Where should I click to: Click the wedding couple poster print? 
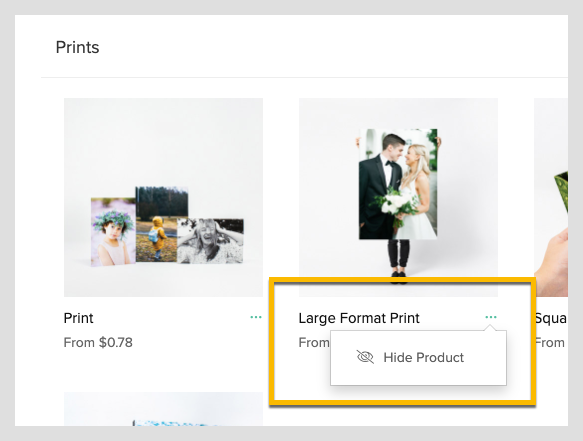(398, 184)
